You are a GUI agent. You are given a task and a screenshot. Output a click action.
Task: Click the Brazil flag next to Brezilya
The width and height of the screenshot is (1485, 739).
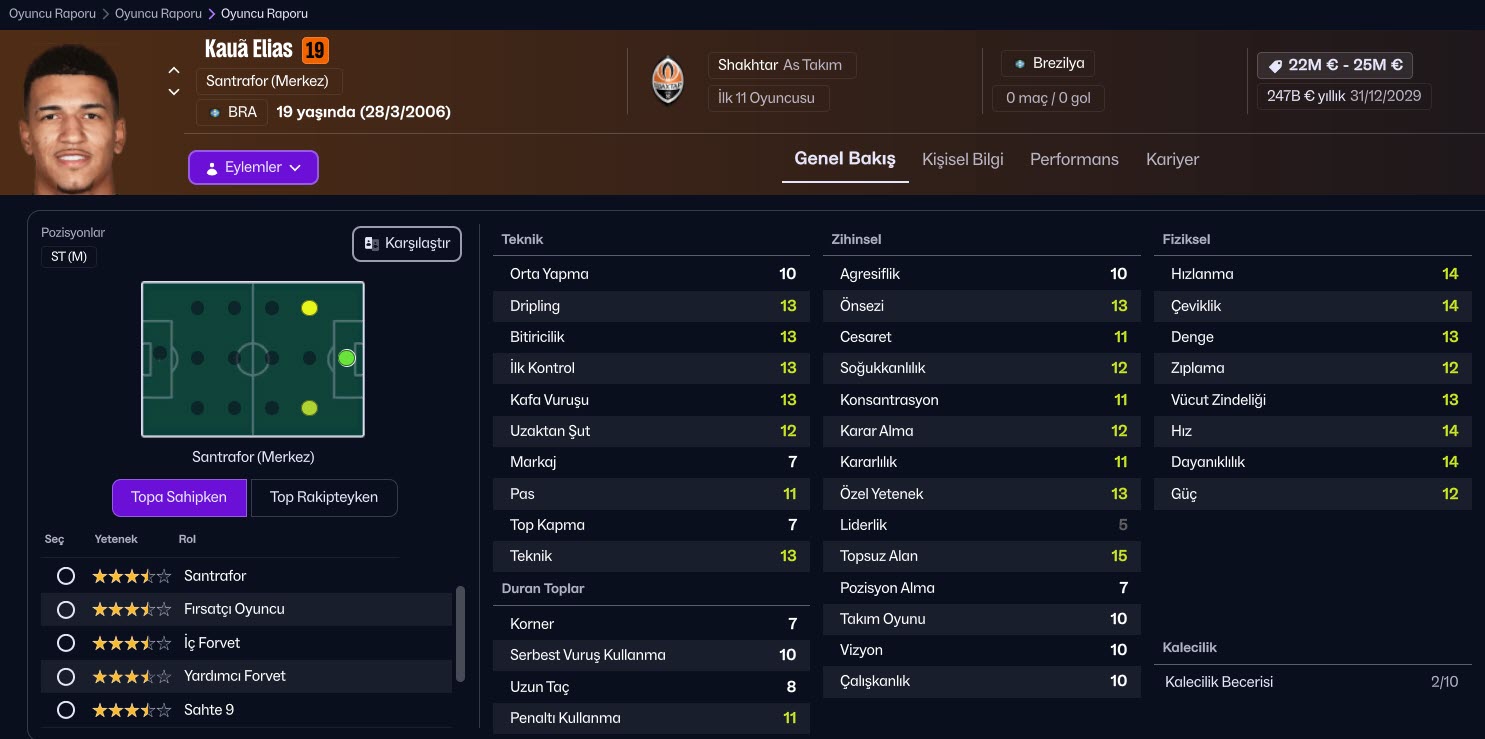tap(1019, 64)
